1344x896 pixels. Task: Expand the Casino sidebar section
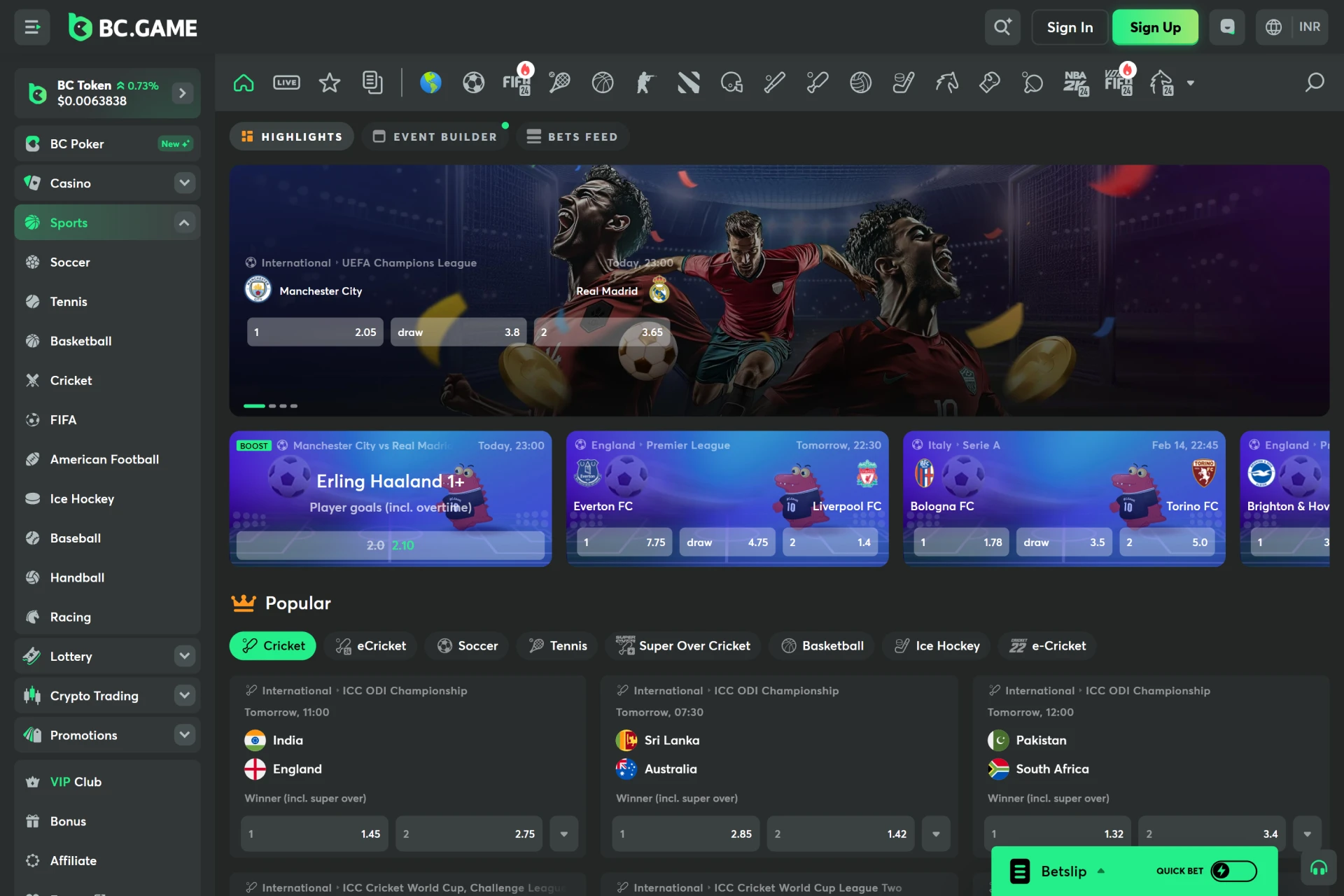(184, 183)
